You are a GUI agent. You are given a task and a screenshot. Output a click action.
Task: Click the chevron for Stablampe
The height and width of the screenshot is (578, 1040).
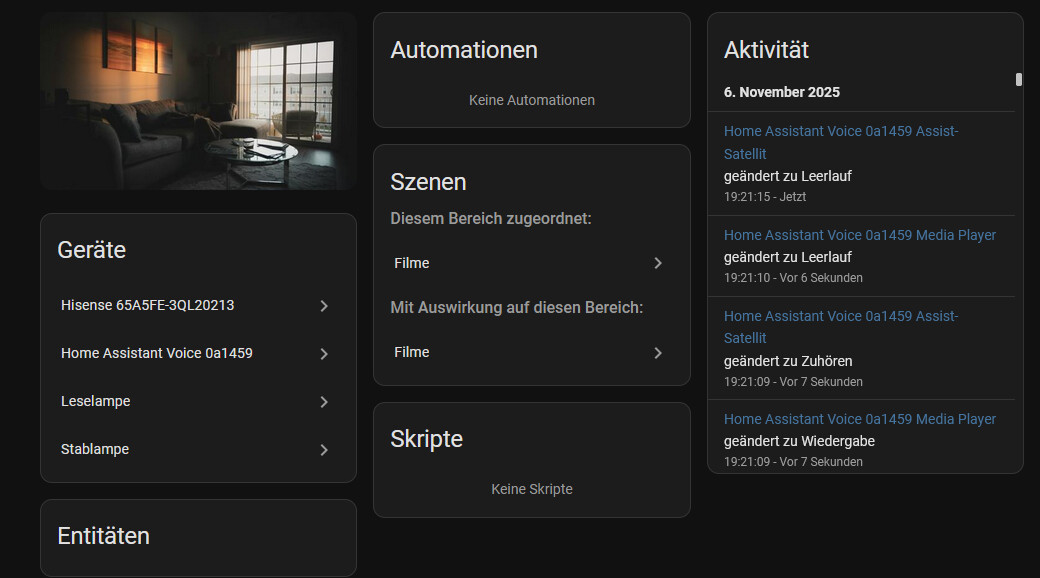(324, 449)
